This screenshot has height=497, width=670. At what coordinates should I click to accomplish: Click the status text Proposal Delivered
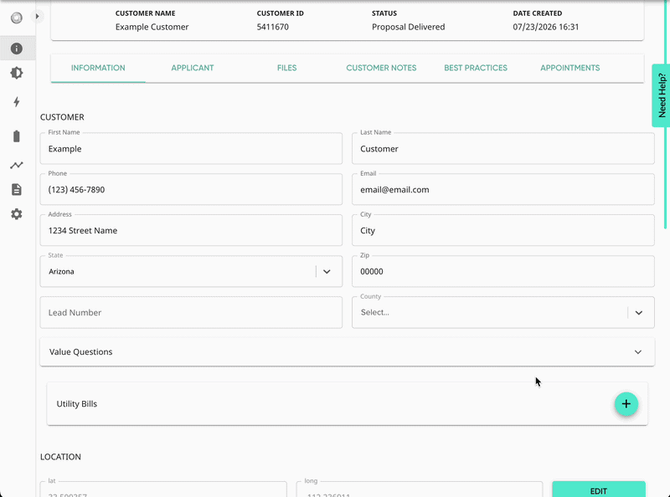408,27
